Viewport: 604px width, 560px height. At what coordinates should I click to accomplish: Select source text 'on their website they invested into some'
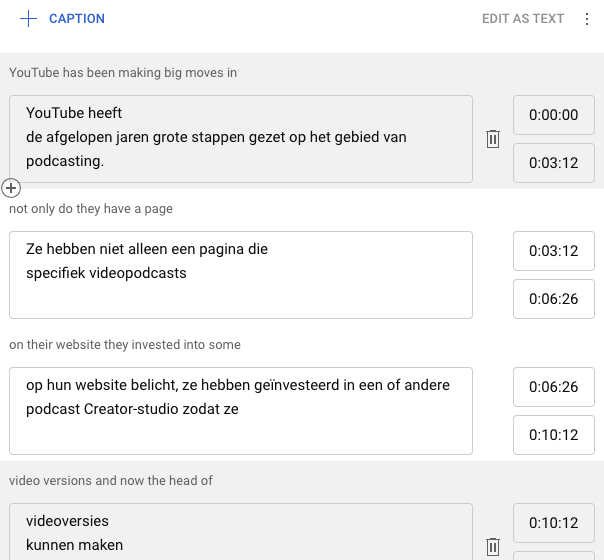pos(125,345)
